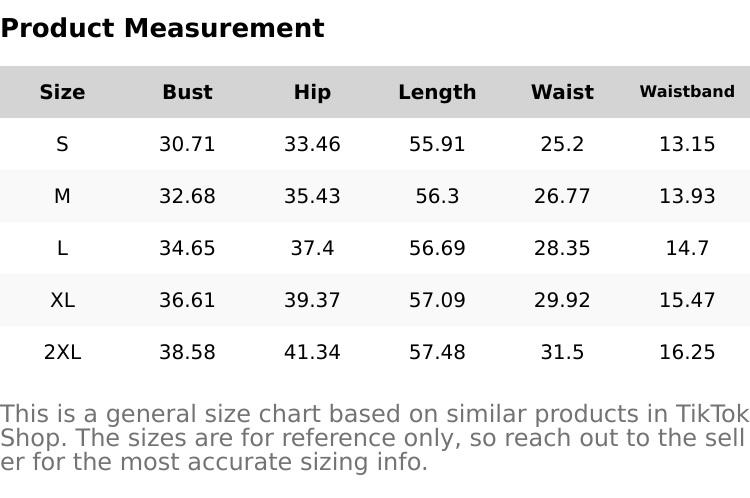Screen dimensions: 750x498
Task: Click the Bust column header
Action: (187, 92)
